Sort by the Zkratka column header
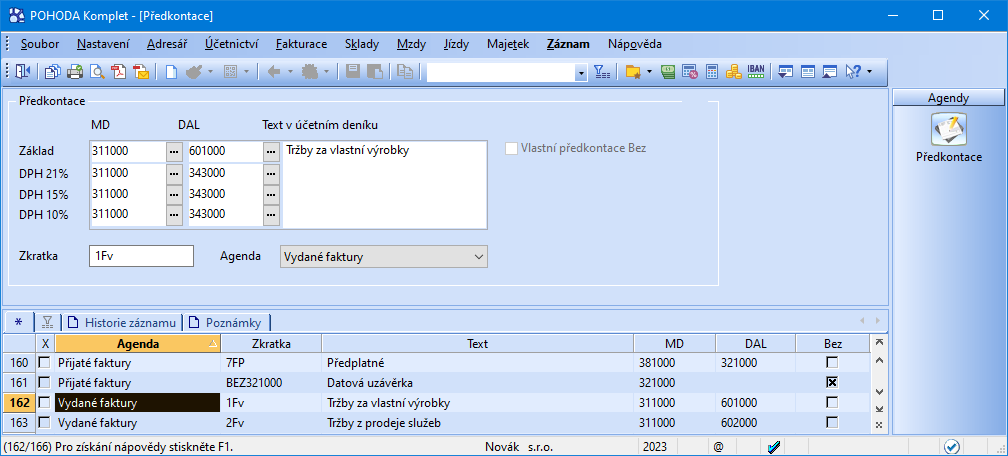 [272, 343]
